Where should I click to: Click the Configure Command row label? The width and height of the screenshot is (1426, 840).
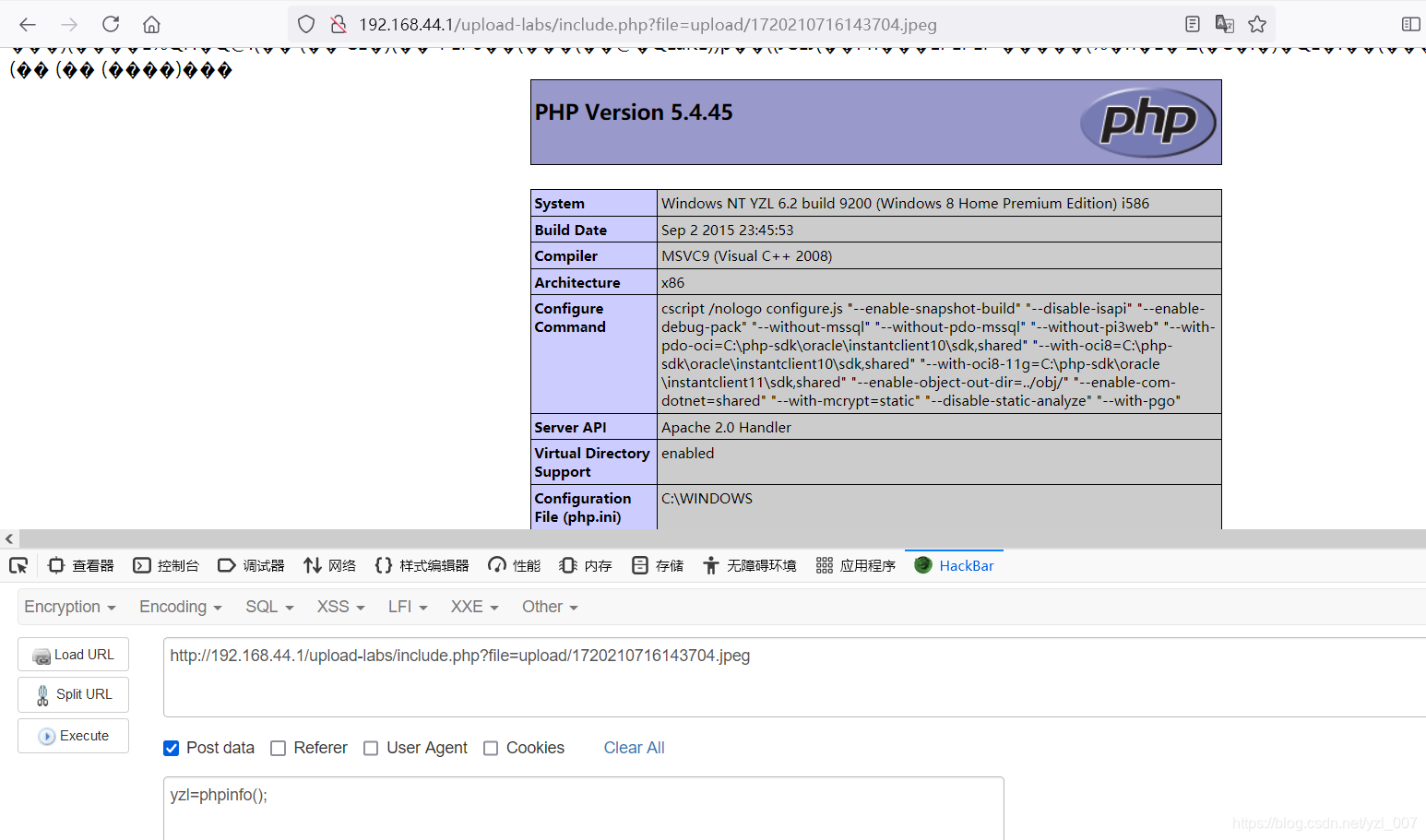pyautogui.click(x=570, y=318)
